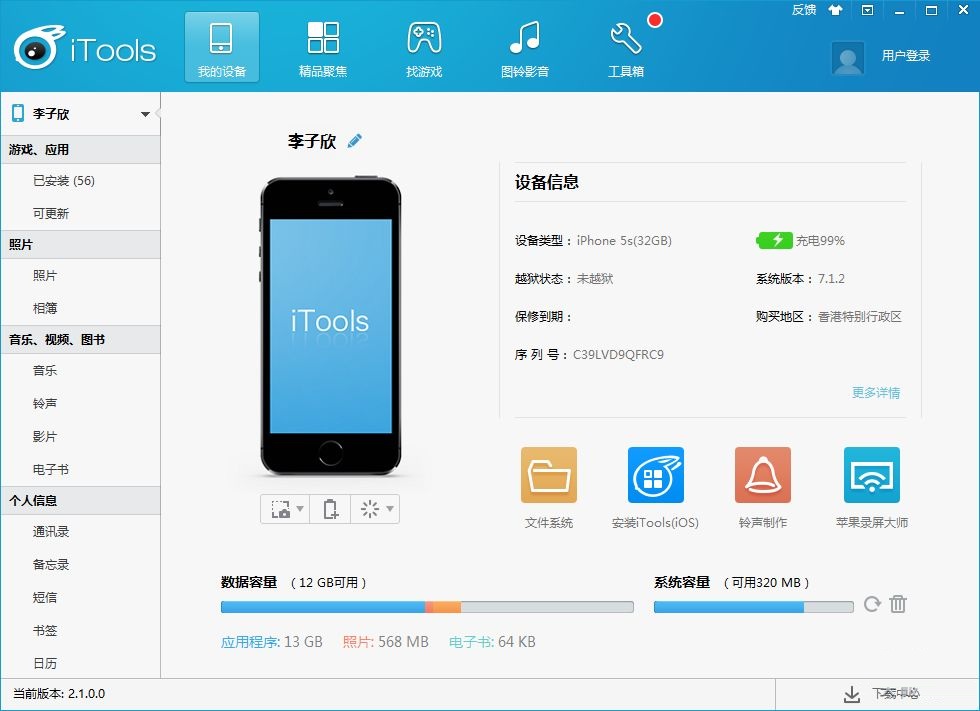Open the 文件系统 folder icon
Image resolution: width=980 pixels, height=711 pixels.
(549, 475)
